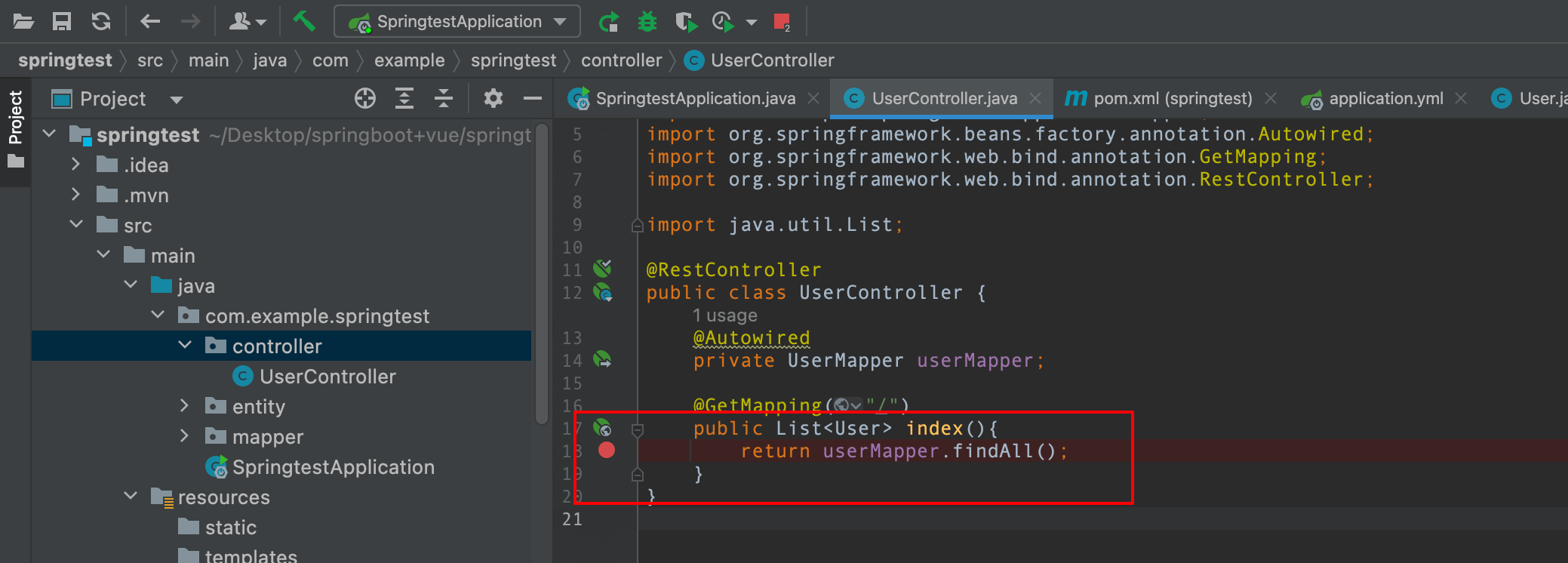Collapse the java source folder
1568x563 pixels.
point(131,285)
